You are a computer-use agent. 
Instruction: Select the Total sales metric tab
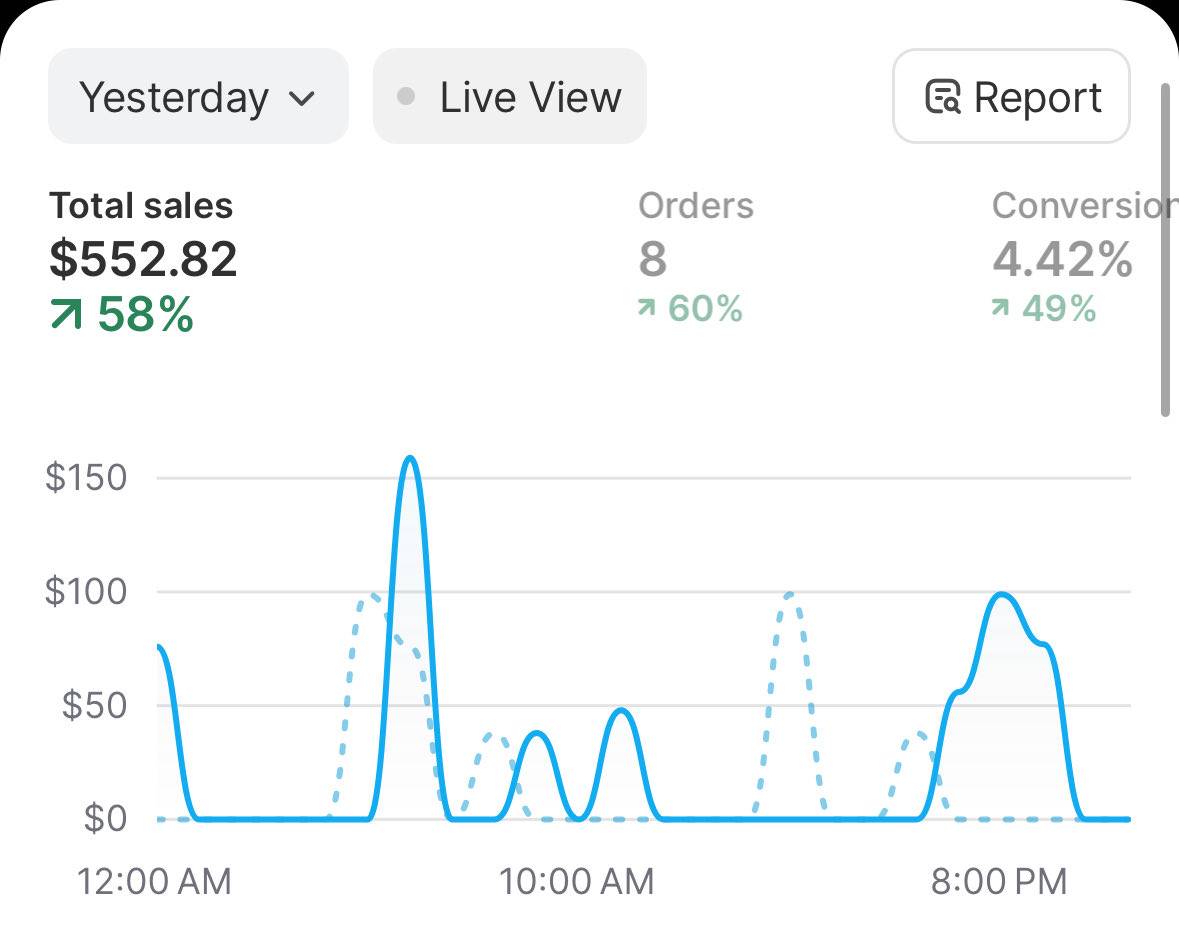click(x=143, y=259)
